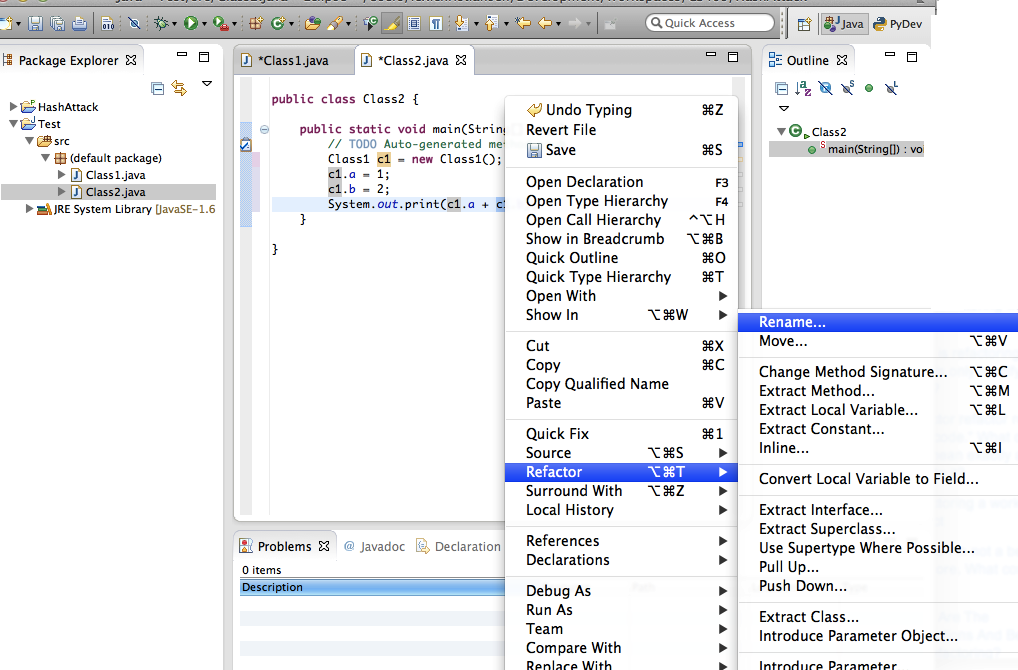Collapse Class2 node in Outline view

tap(781, 131)
